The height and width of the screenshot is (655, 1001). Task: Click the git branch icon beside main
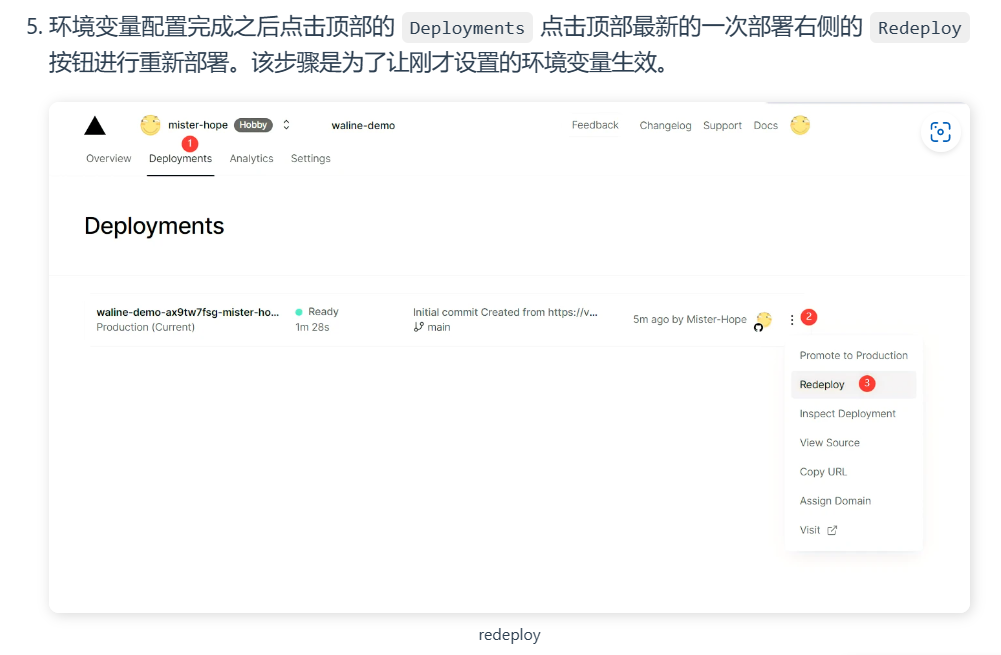[419, 327]
